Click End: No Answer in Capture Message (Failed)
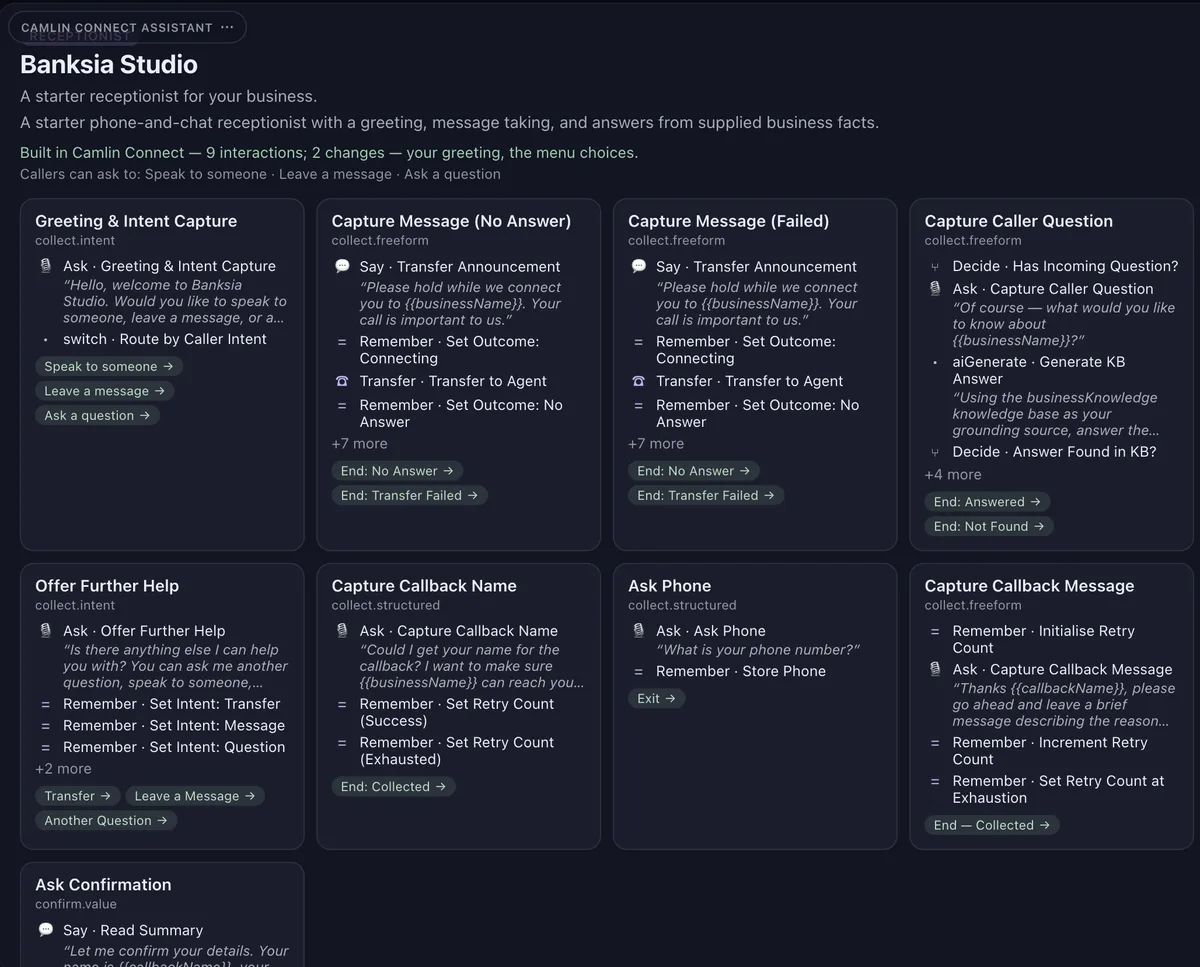Viewport: 1200px width, 967px height. coord(694,471)
